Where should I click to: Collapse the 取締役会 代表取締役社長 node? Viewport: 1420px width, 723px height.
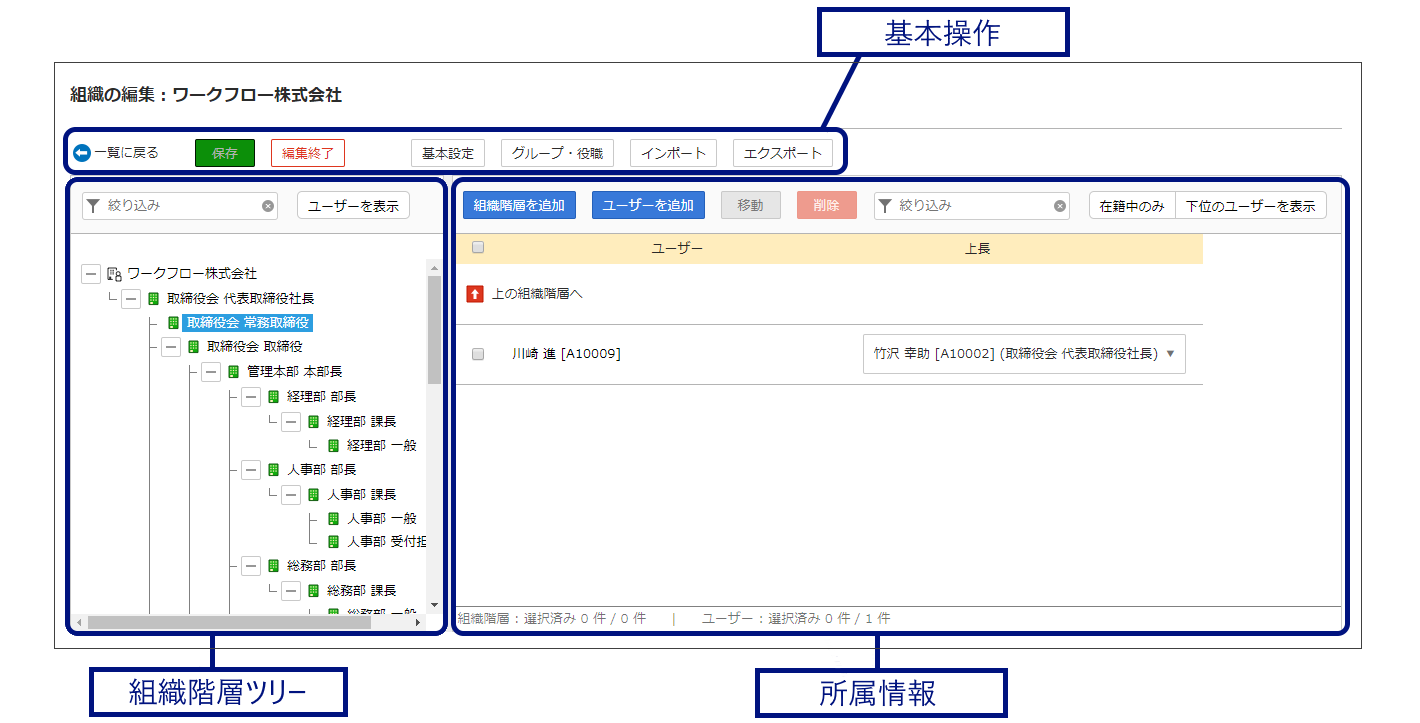click(130, 298)
